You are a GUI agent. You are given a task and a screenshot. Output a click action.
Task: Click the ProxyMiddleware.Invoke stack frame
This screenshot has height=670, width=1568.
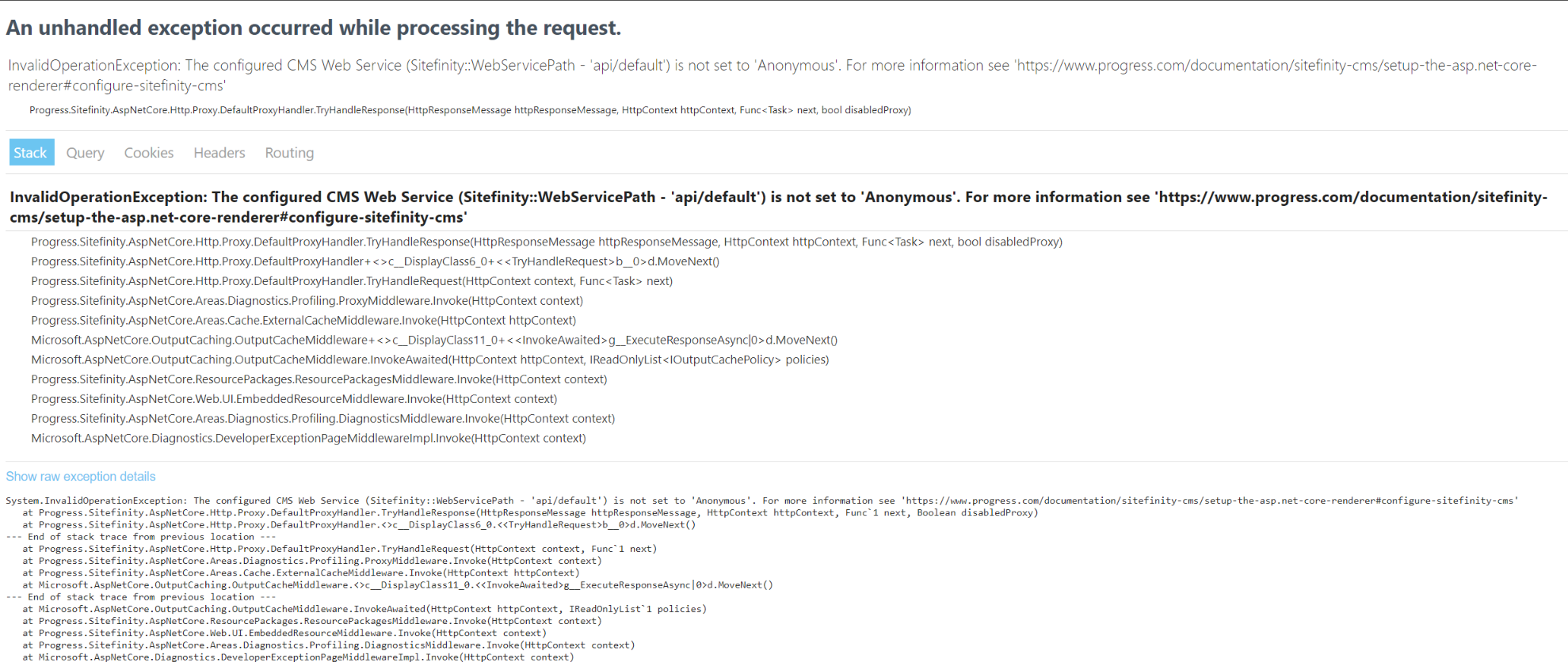(x=307, y=300)
